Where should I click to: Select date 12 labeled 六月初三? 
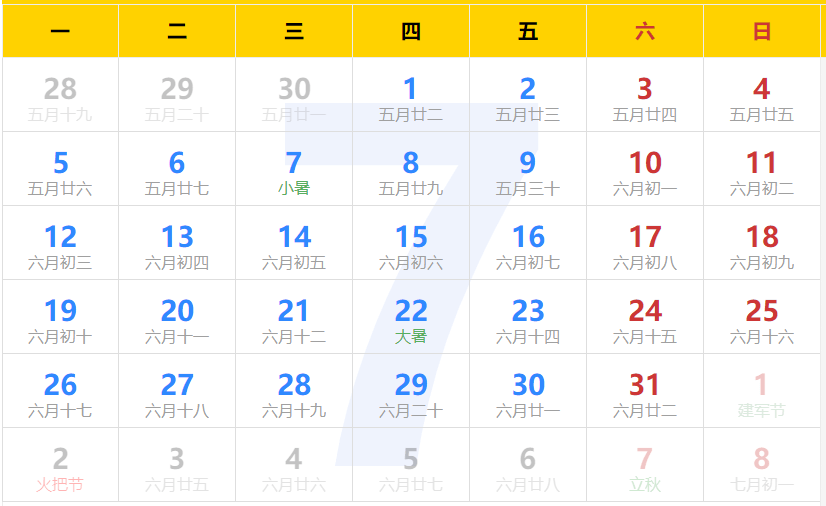point(61,243)
